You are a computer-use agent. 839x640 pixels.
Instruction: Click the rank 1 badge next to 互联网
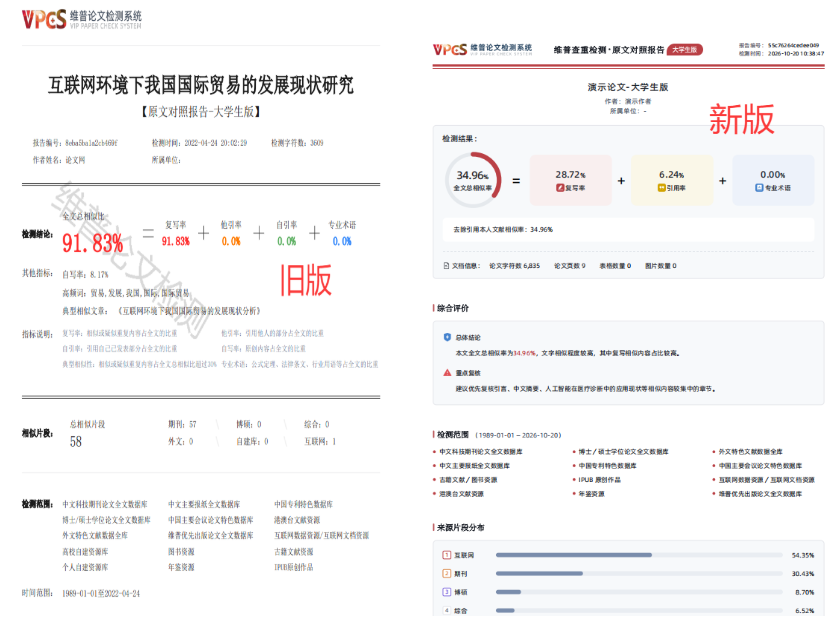pyautogui.click(x=447, y=555)
